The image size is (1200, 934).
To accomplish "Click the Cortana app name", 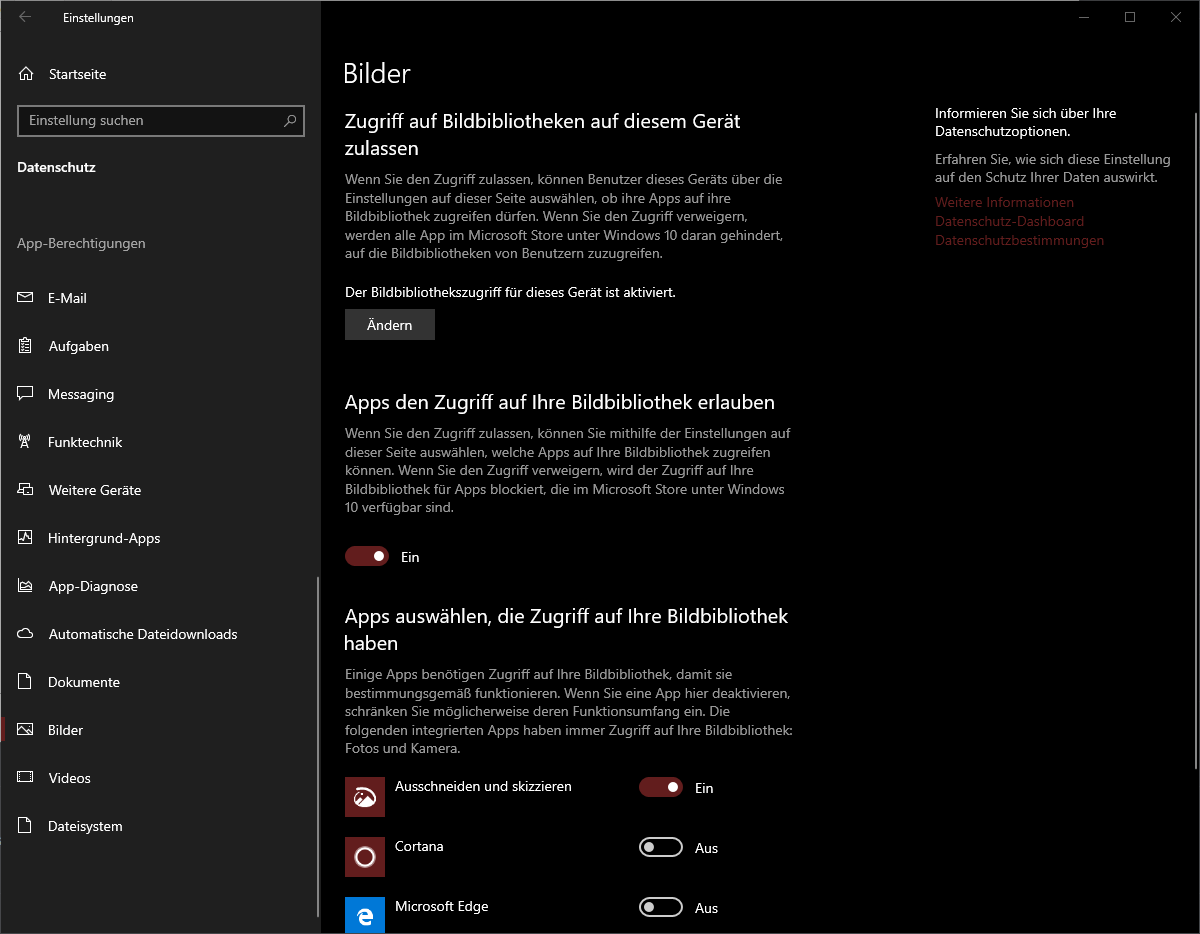I will (x=419, y=846).
